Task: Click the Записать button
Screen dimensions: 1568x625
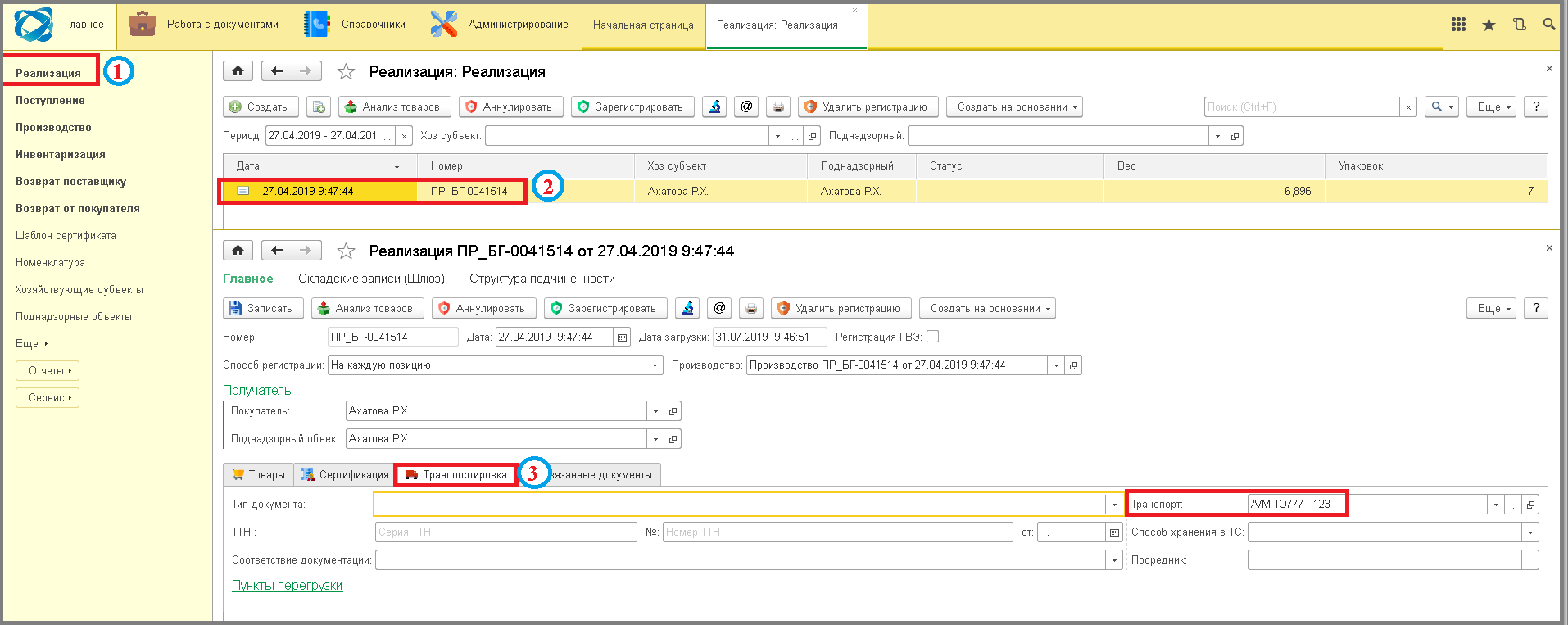Action: [262, 309]
